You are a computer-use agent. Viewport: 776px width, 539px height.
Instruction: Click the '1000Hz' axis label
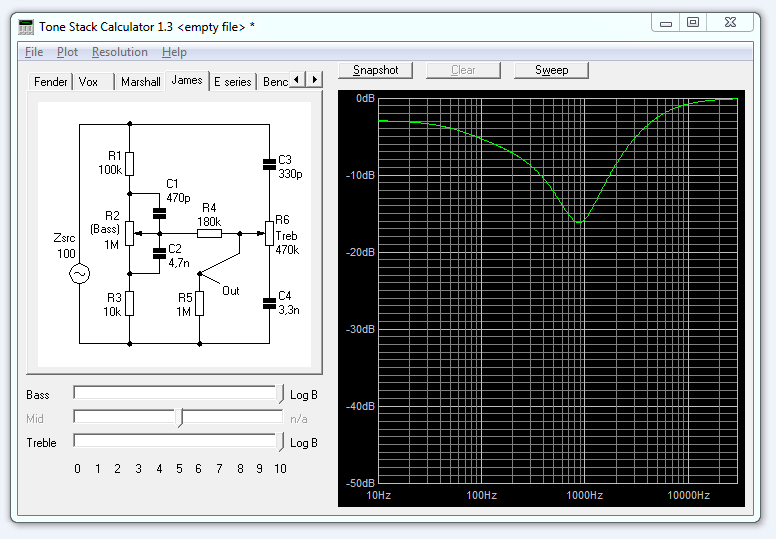[x=584, y=495]
